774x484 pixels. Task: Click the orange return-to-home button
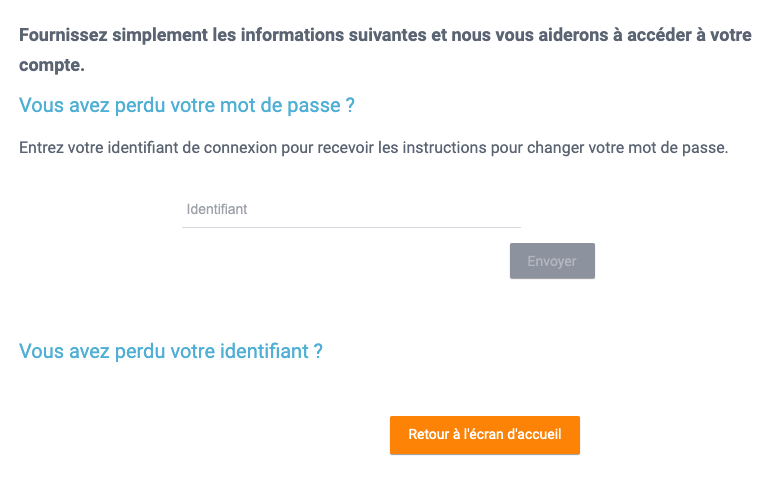coord(485,435)
